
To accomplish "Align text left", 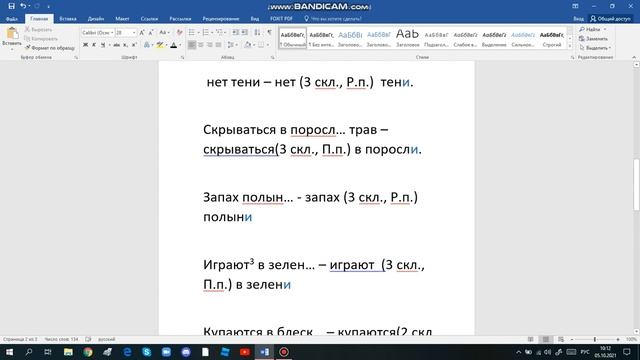I will click(192, 45).
